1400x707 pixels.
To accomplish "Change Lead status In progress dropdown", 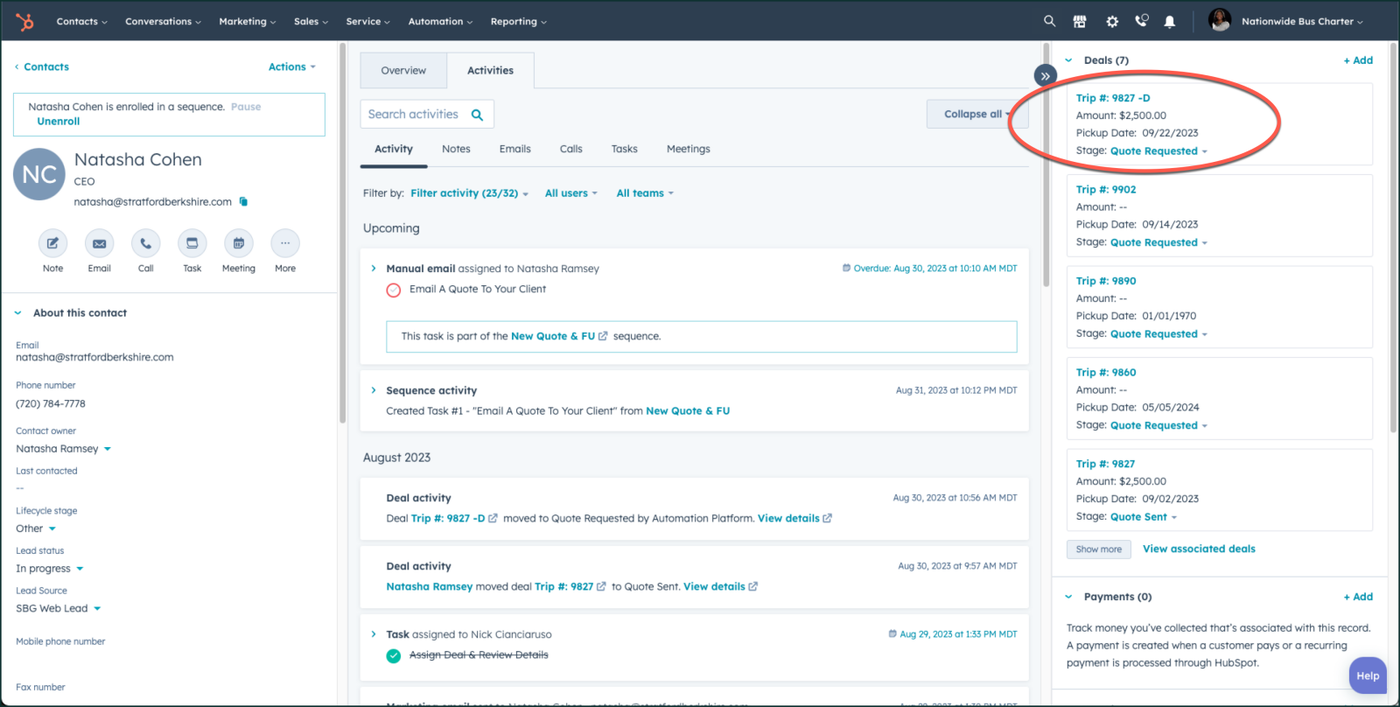I will [50, 569].
